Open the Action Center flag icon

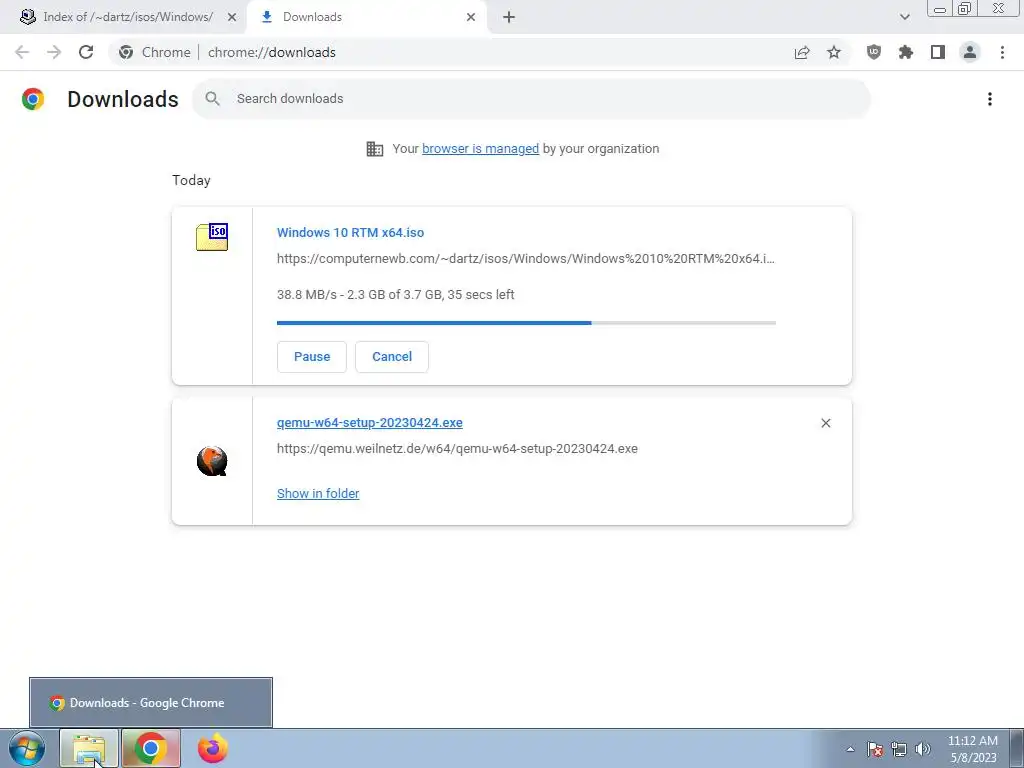875,749
